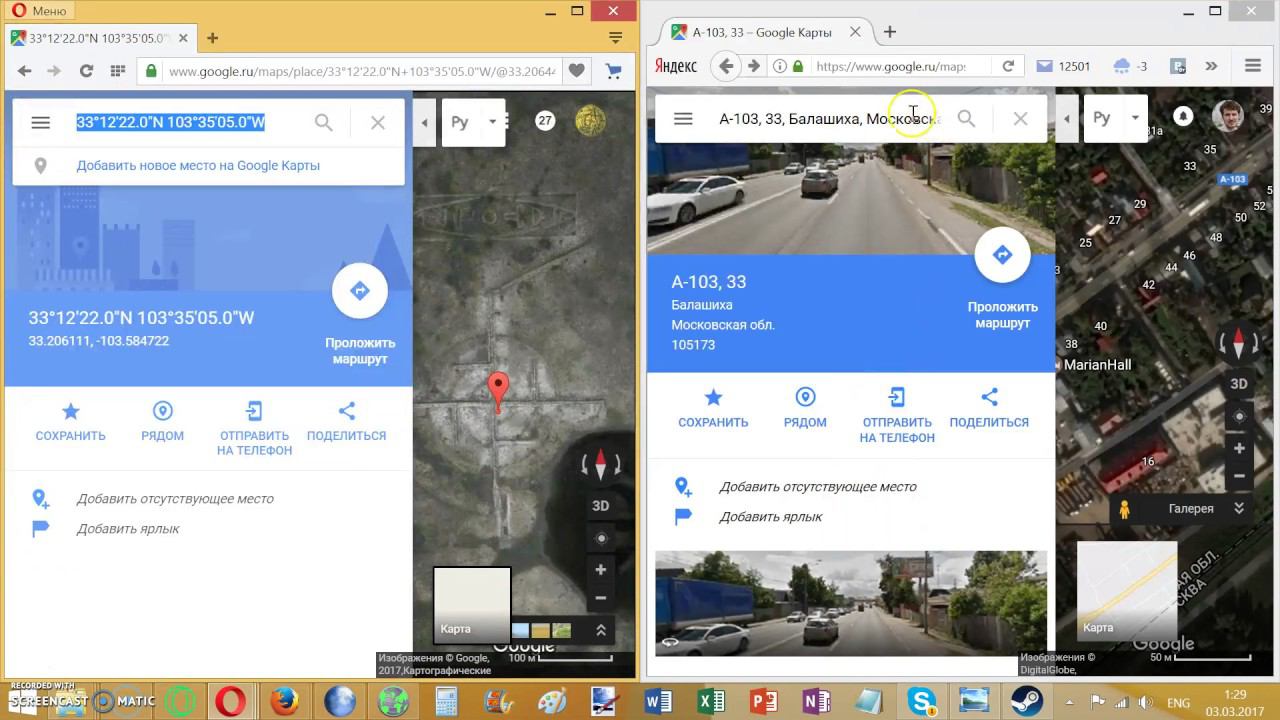
Task: Clear the A-103 search in Firefox Maps
Action: [1020, 118]
